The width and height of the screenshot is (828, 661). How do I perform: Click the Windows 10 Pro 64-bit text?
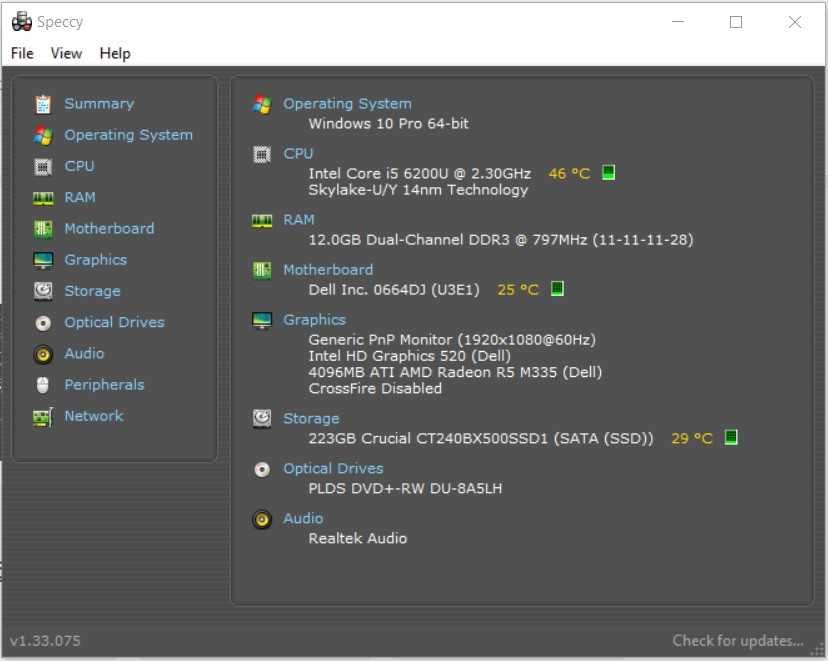389,124
